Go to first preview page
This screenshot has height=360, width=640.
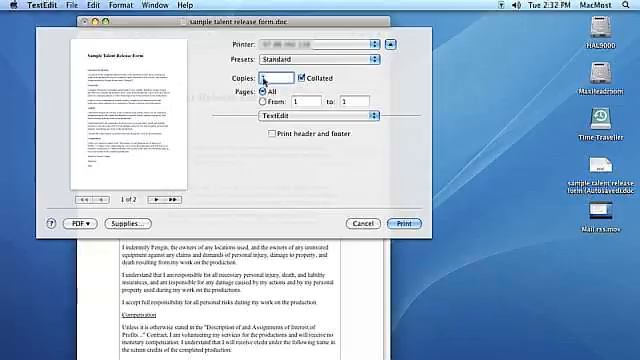84,200
